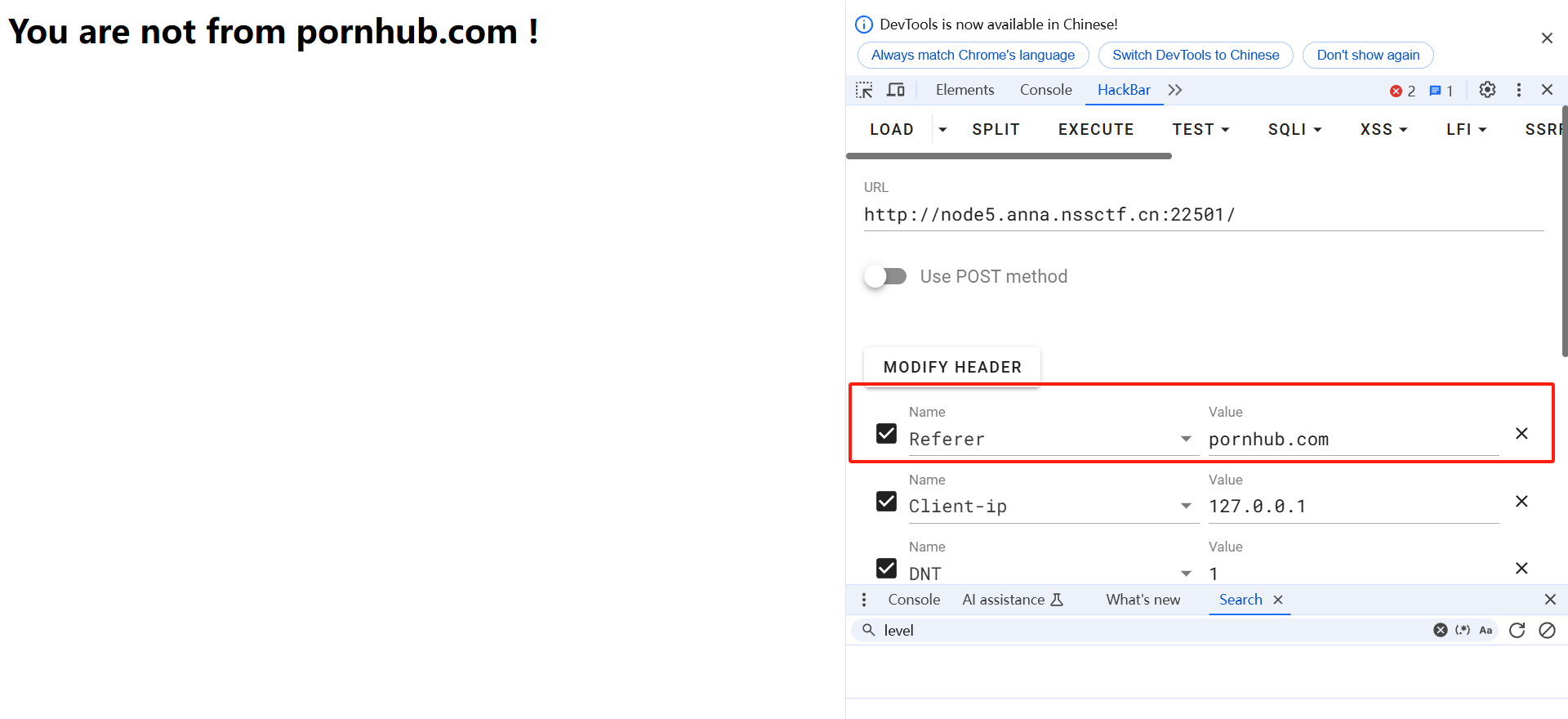Screen dimensions: 1568x719
Task: Open the drawer Console tab
Action: pos(914,600)
